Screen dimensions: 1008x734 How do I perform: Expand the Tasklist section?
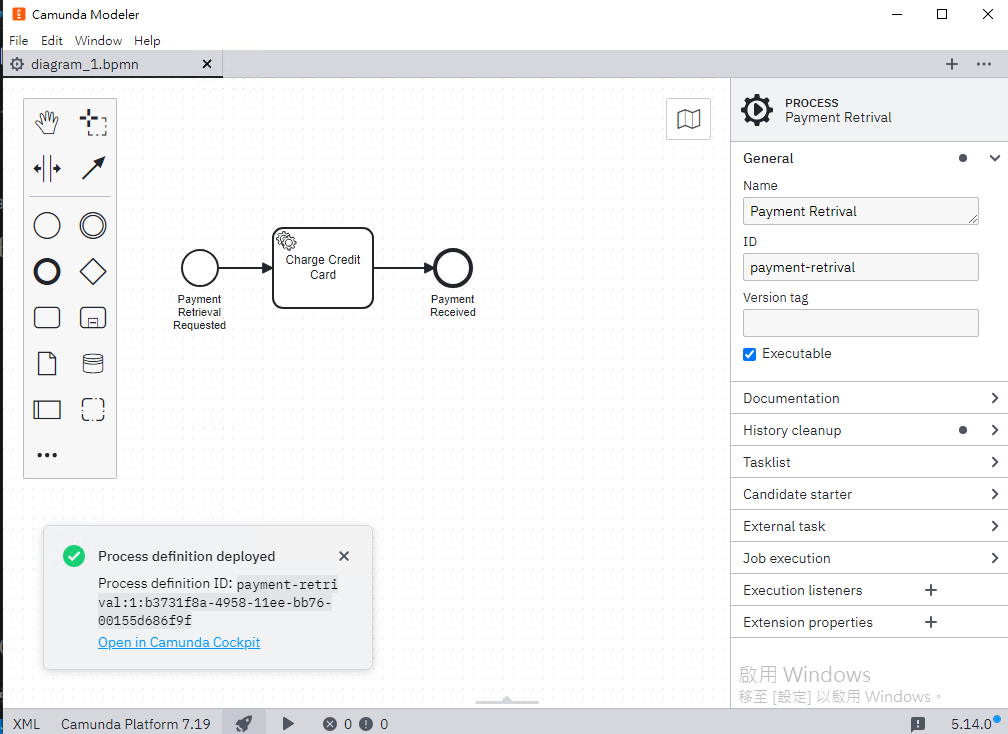[x=869, y=462]
